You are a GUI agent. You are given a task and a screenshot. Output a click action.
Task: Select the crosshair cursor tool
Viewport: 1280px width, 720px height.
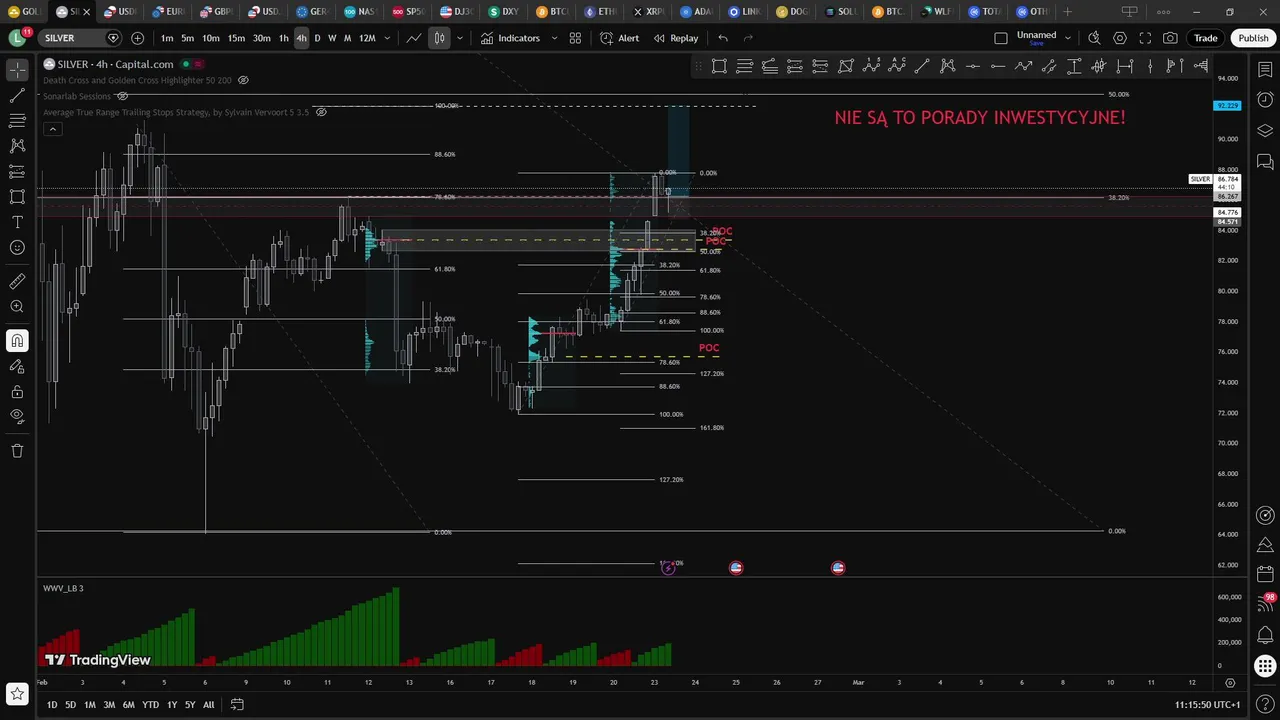[17, 70]
